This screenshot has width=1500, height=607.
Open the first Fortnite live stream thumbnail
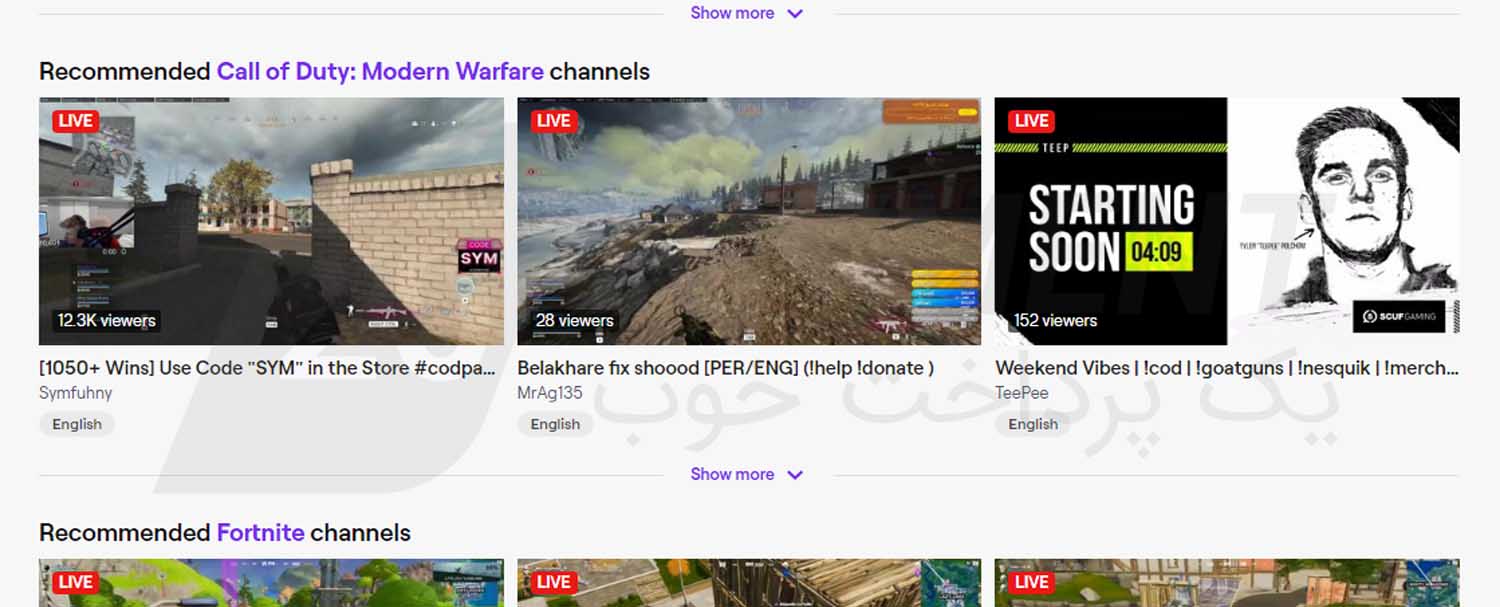pyautogui.click(x=271, y=583)
